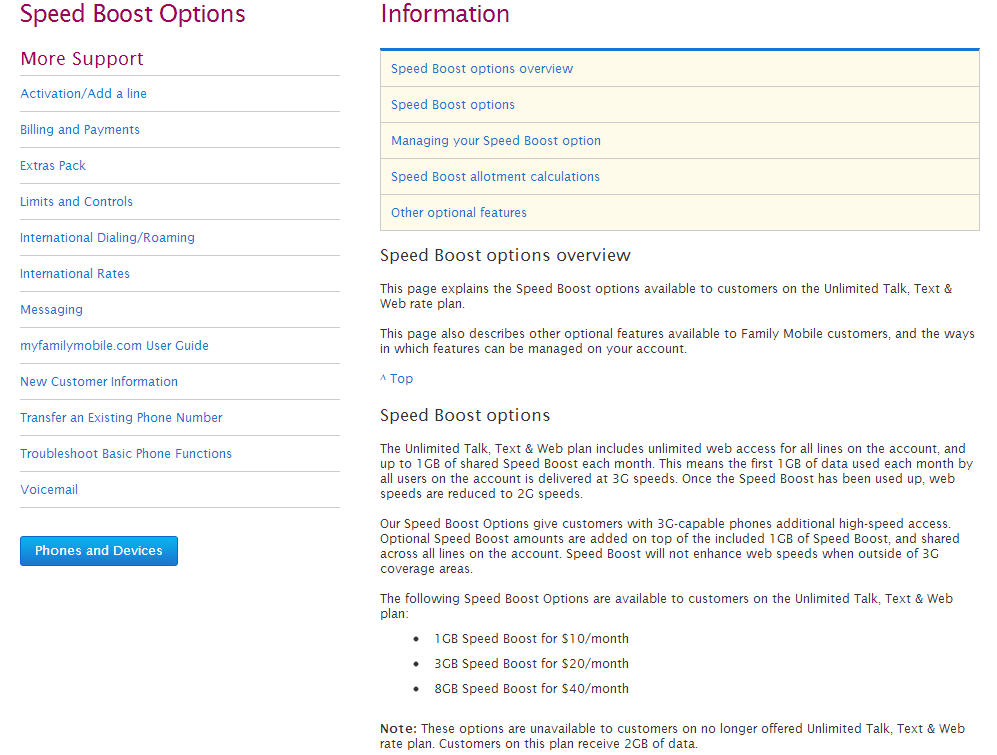Click the ^ Top link

pyautogui.click(x=396, y=379)
